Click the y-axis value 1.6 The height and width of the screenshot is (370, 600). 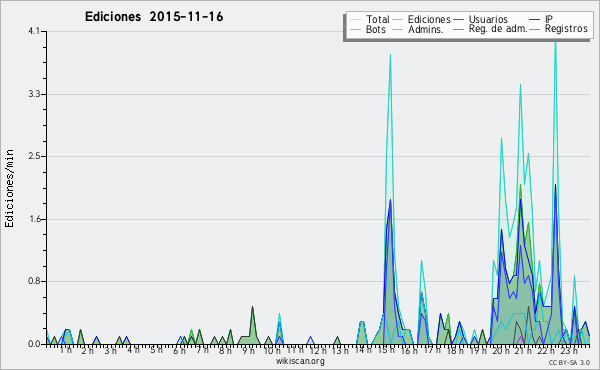pos(34,219)
